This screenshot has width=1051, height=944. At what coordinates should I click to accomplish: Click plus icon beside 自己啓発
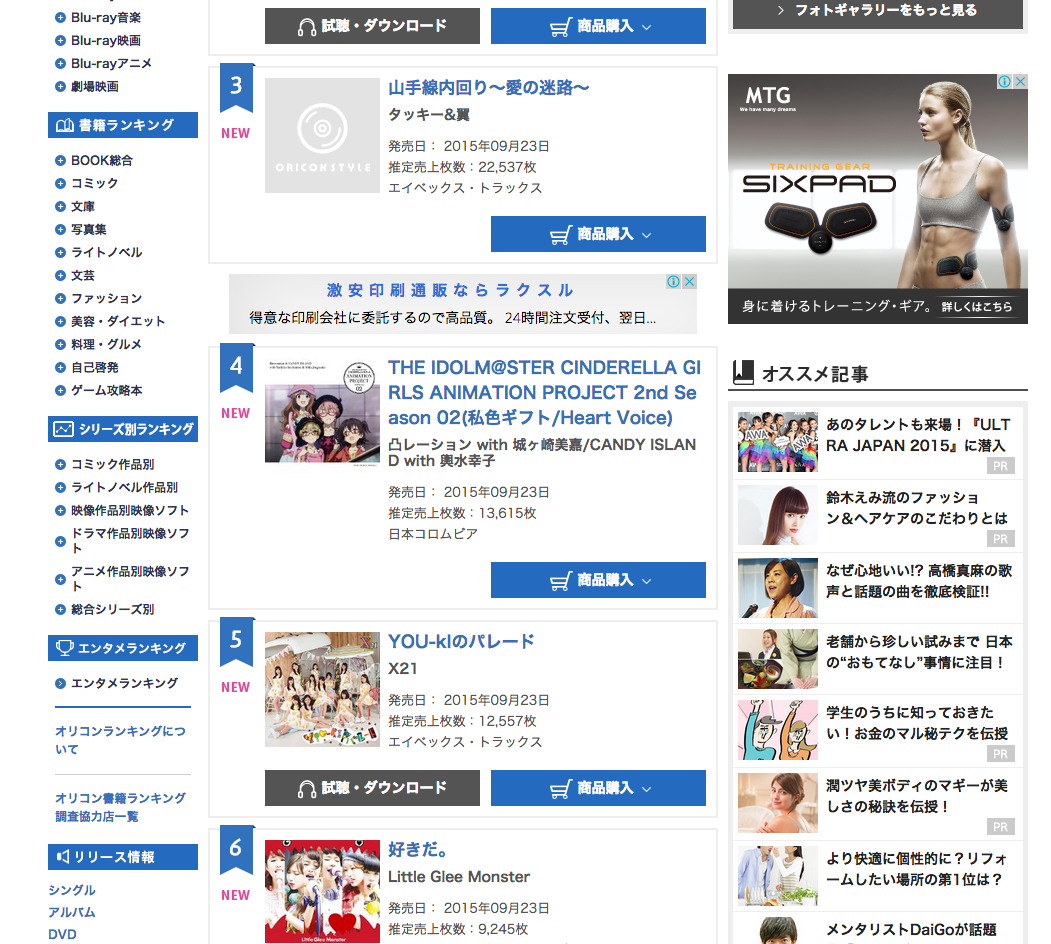[60, 367]
